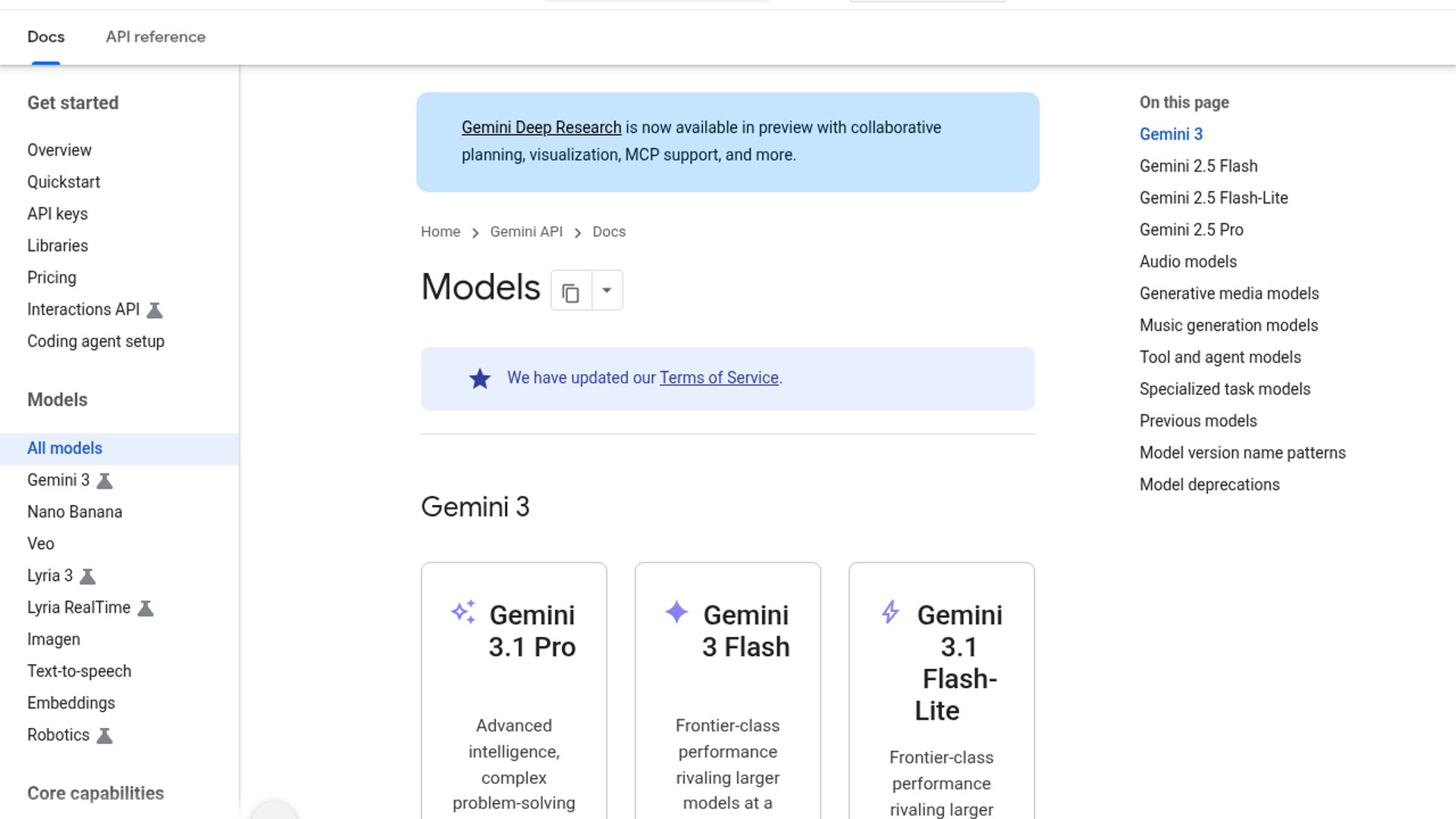The image size is (1456, 819).
Task: Open the dropdown arrow next to copy button
Action: [x=607, y=290]
